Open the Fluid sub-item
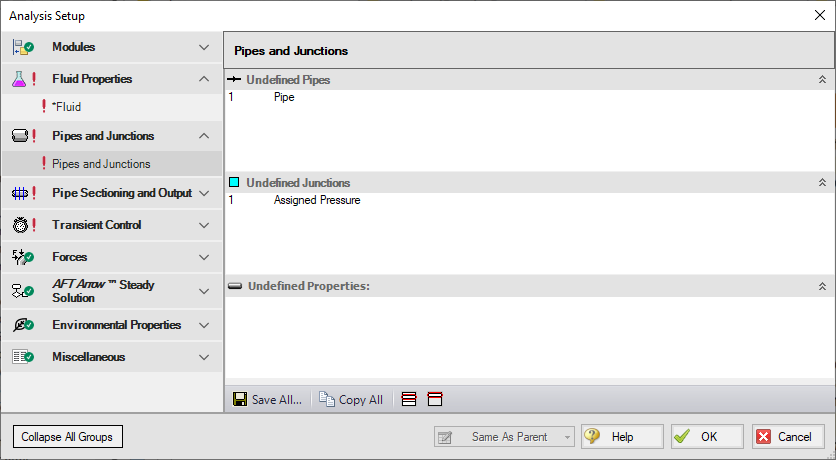 [112, 107]
